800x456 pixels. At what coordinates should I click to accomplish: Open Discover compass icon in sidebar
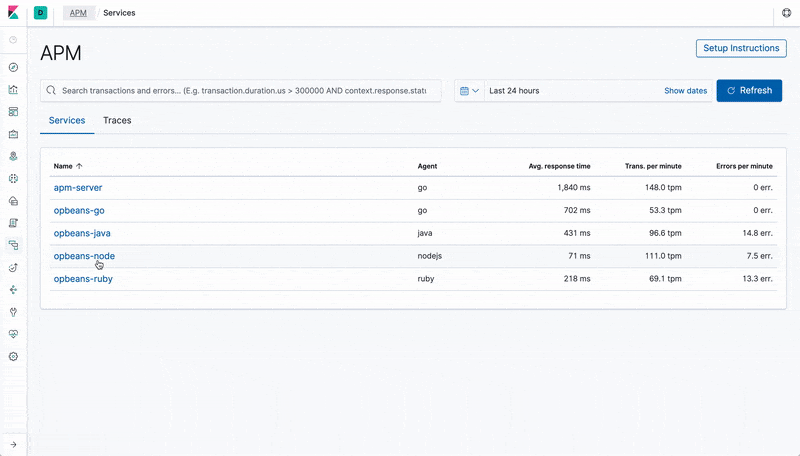click(x=13, y=67)
